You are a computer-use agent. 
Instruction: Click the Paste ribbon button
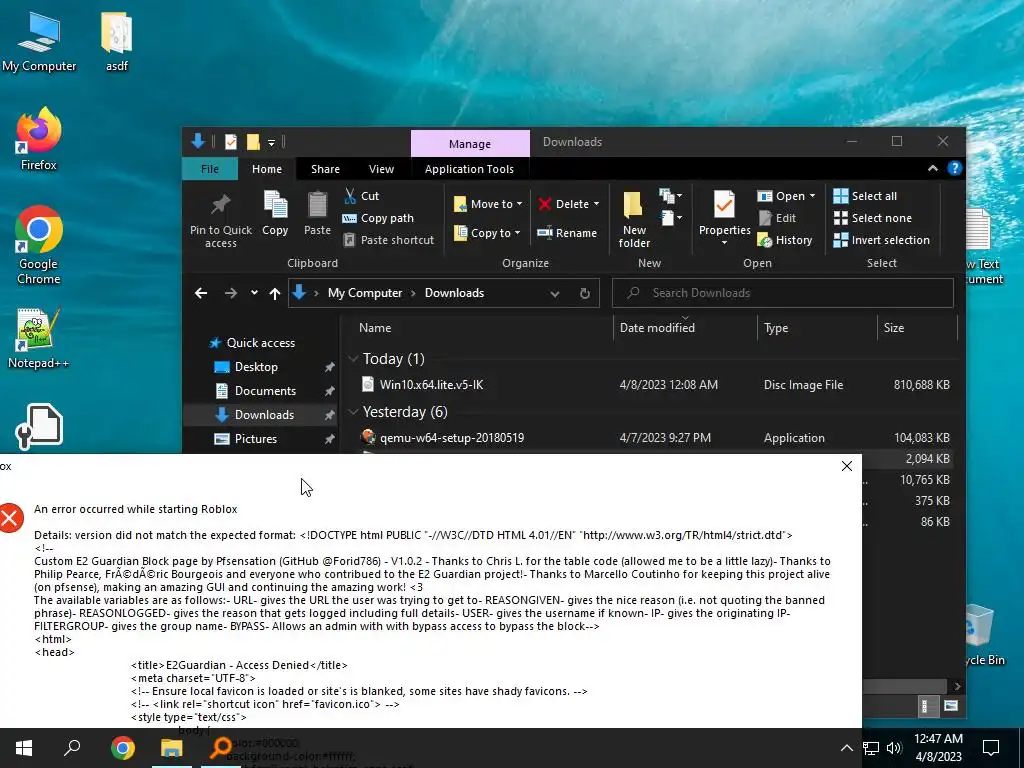tap(317, 214)
